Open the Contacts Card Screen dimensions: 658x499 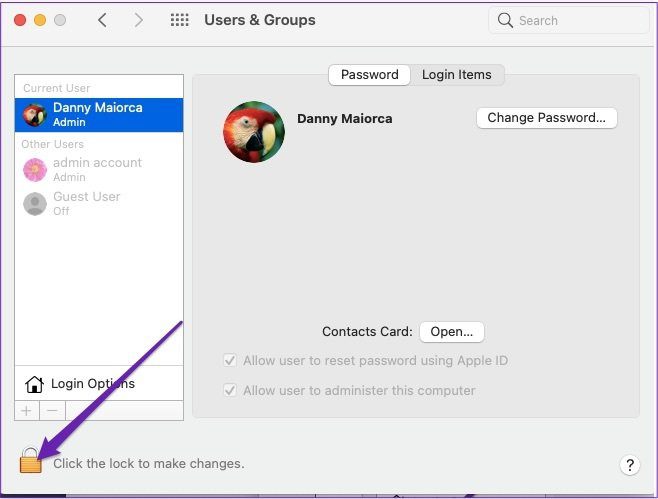click(452, 332)
